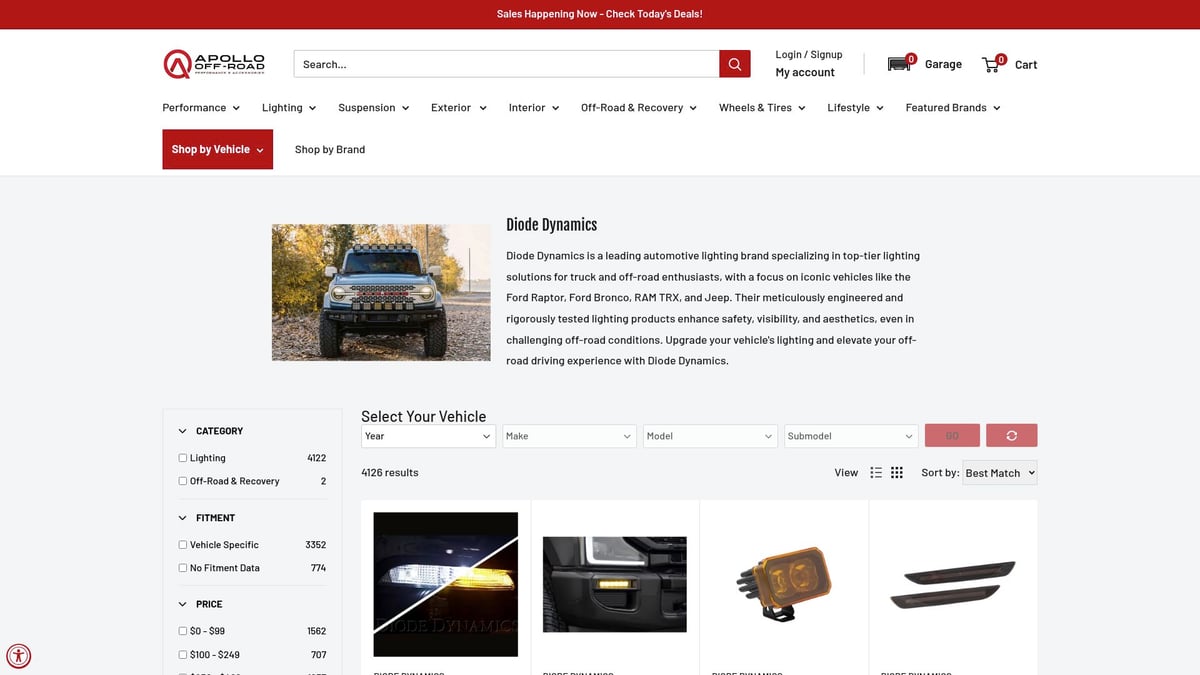Open the Wheels & Tires menu

[x=761, y=108]
